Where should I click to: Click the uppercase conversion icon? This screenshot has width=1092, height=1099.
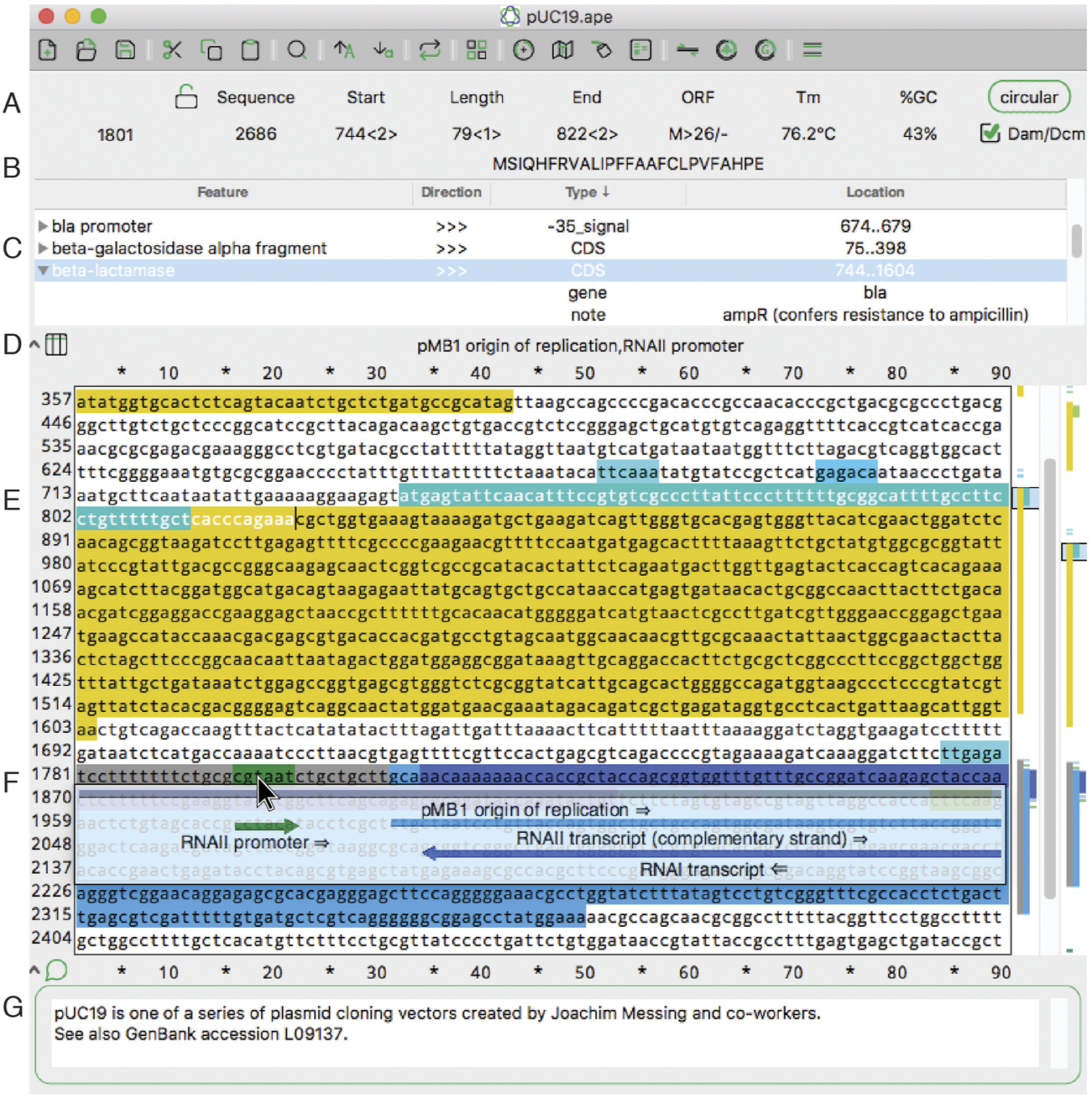pyautogui.click(x=343, y=50)
